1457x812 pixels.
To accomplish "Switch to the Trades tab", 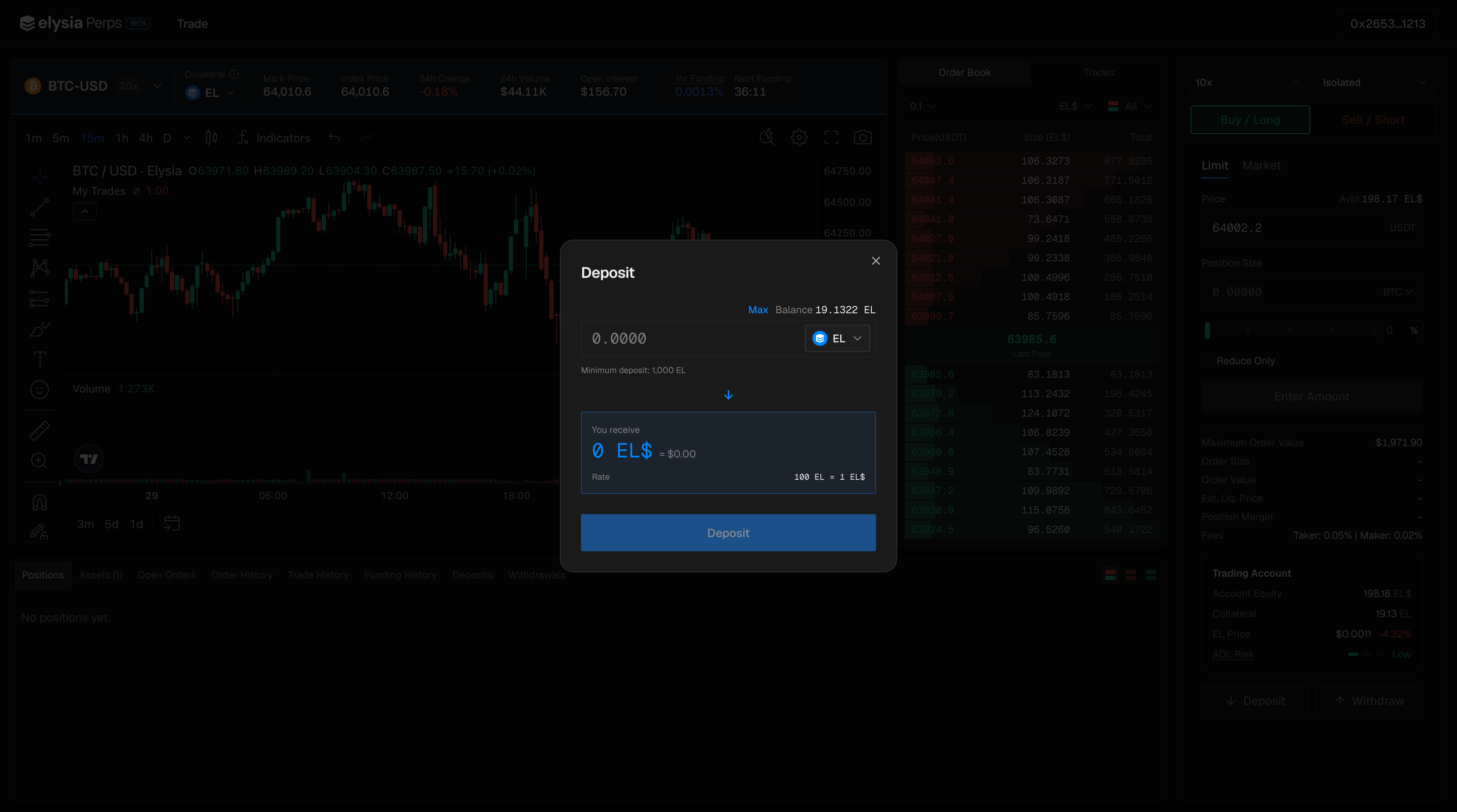I will coord(1098,73).
